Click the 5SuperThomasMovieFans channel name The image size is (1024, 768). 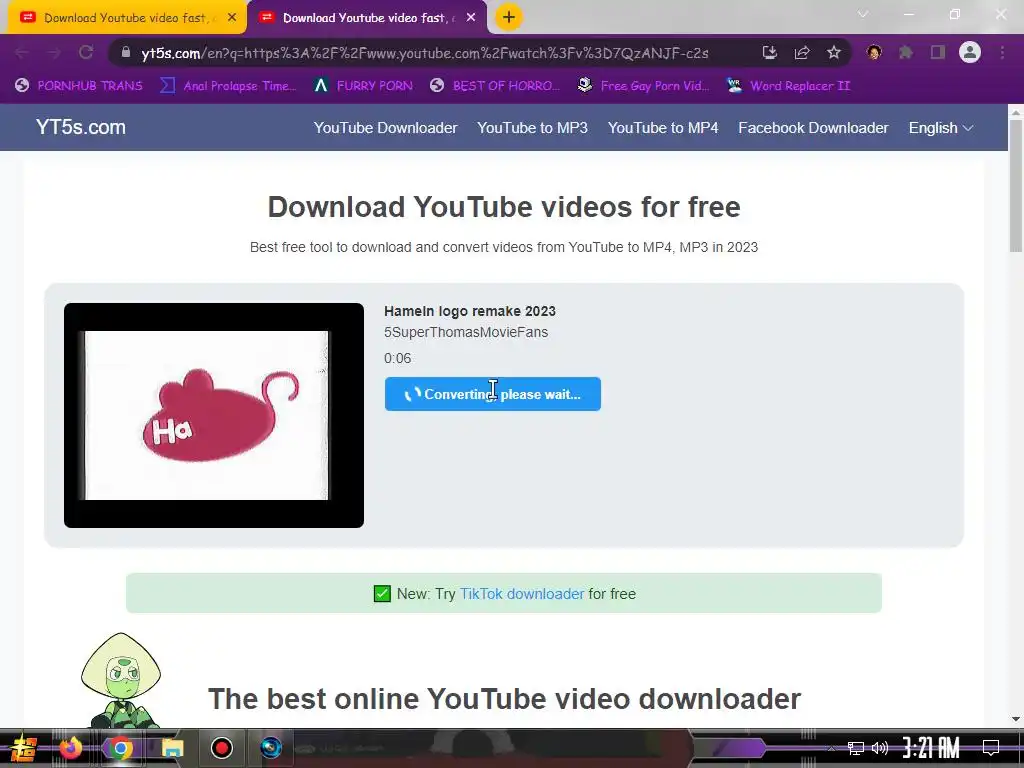(466, 332)
